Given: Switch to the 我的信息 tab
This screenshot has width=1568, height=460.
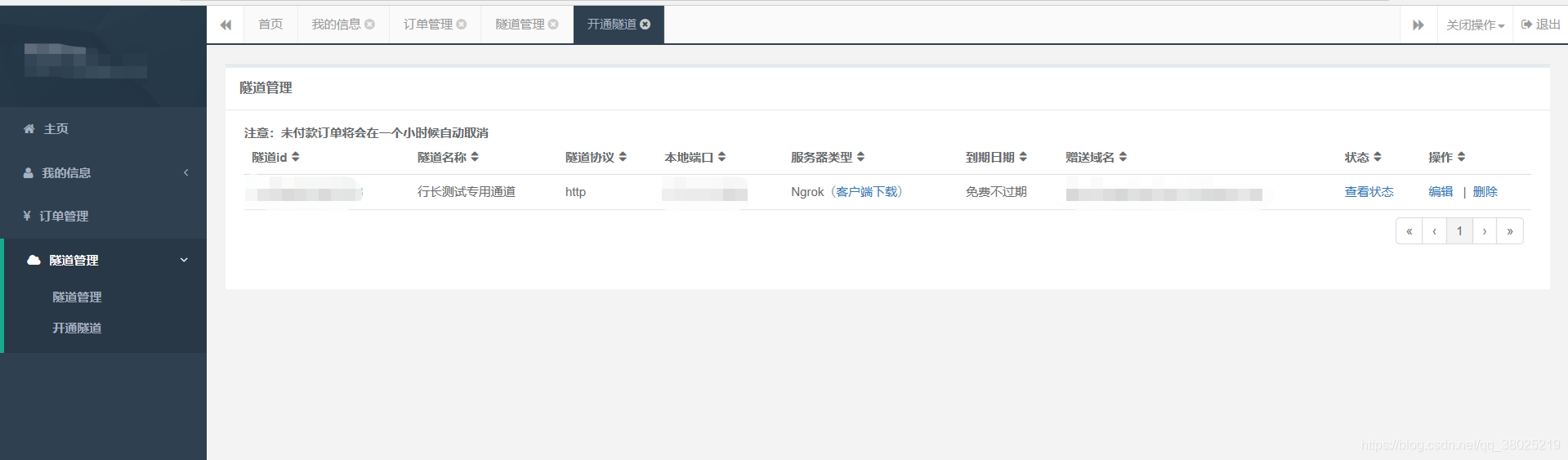Looking at the screenshot, I should pyautogui.click(x=336, y=25).
